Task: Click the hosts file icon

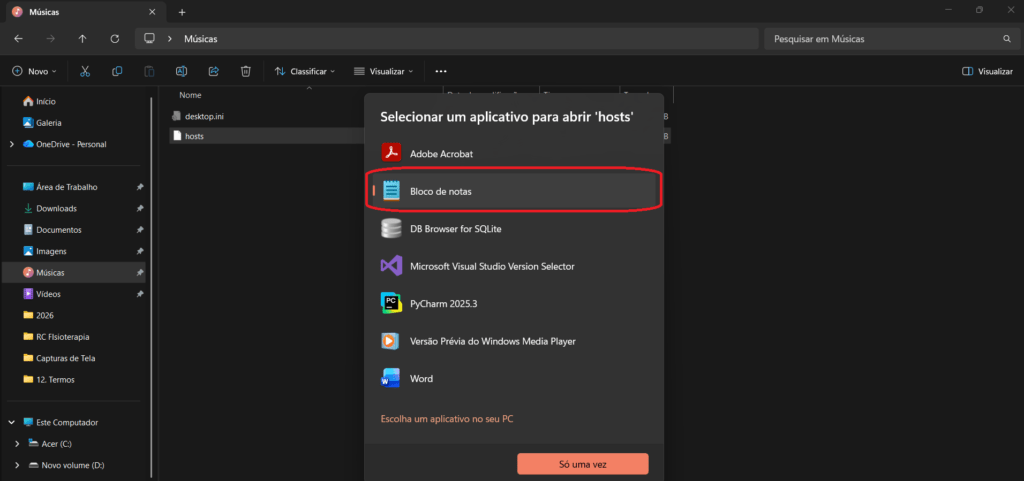Action: coord(176,136)
